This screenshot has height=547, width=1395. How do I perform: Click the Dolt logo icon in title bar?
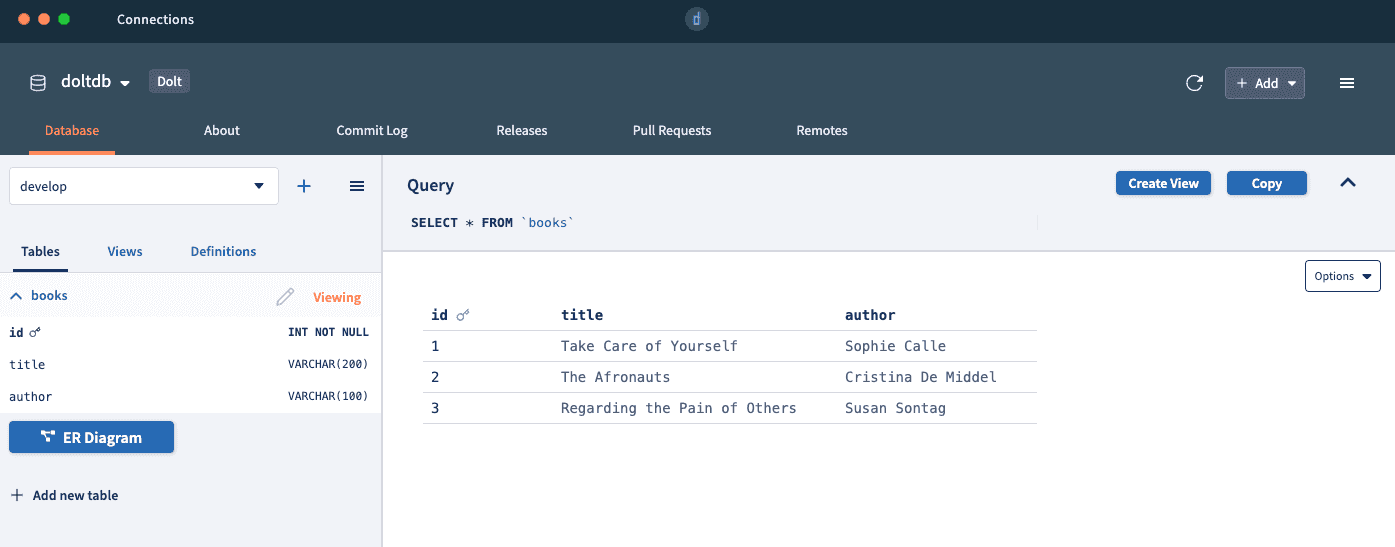point(697,19)
